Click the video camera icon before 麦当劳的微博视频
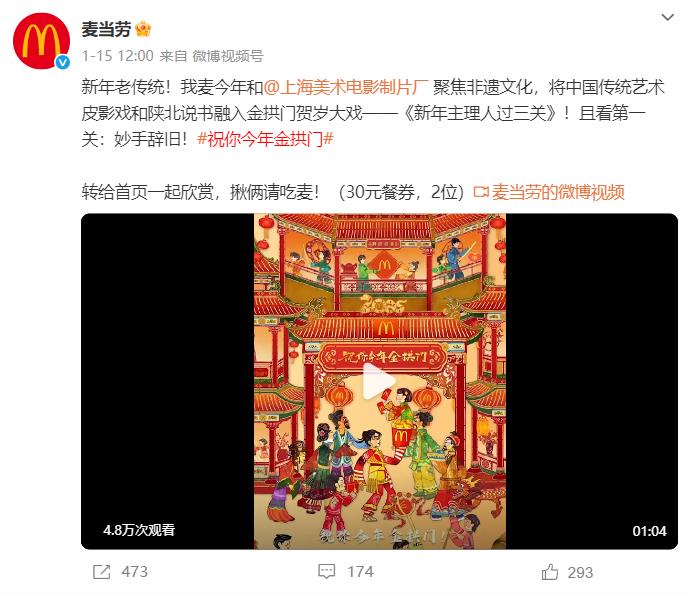Image resolution: width=686 pixels, height=594 pixels. point(481,192)
